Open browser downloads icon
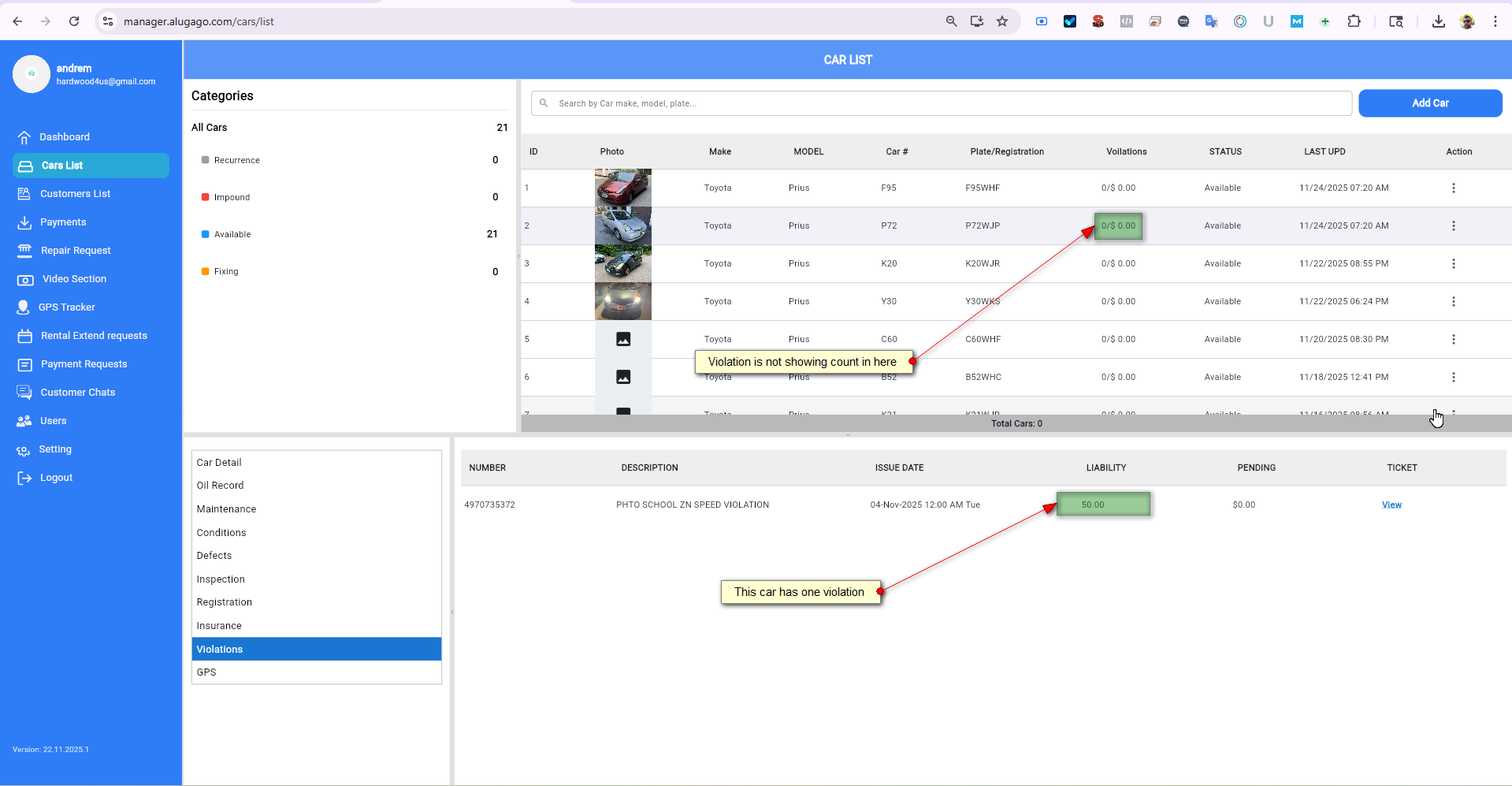Image resolution: width=1512 pixels, height=786 pixels. (1438, 21)
